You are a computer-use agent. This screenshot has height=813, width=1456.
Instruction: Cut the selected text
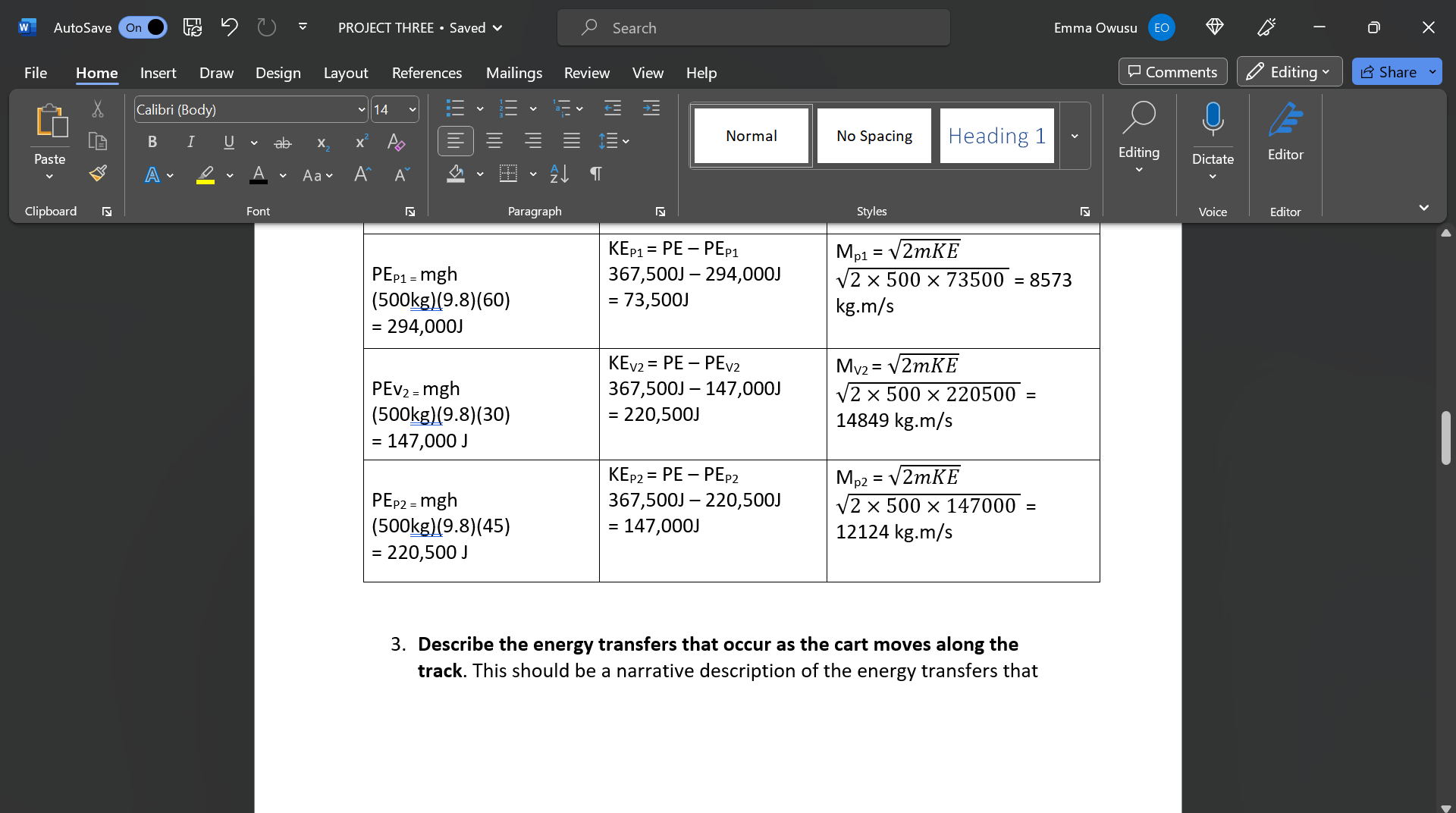[x=97, y=109]
